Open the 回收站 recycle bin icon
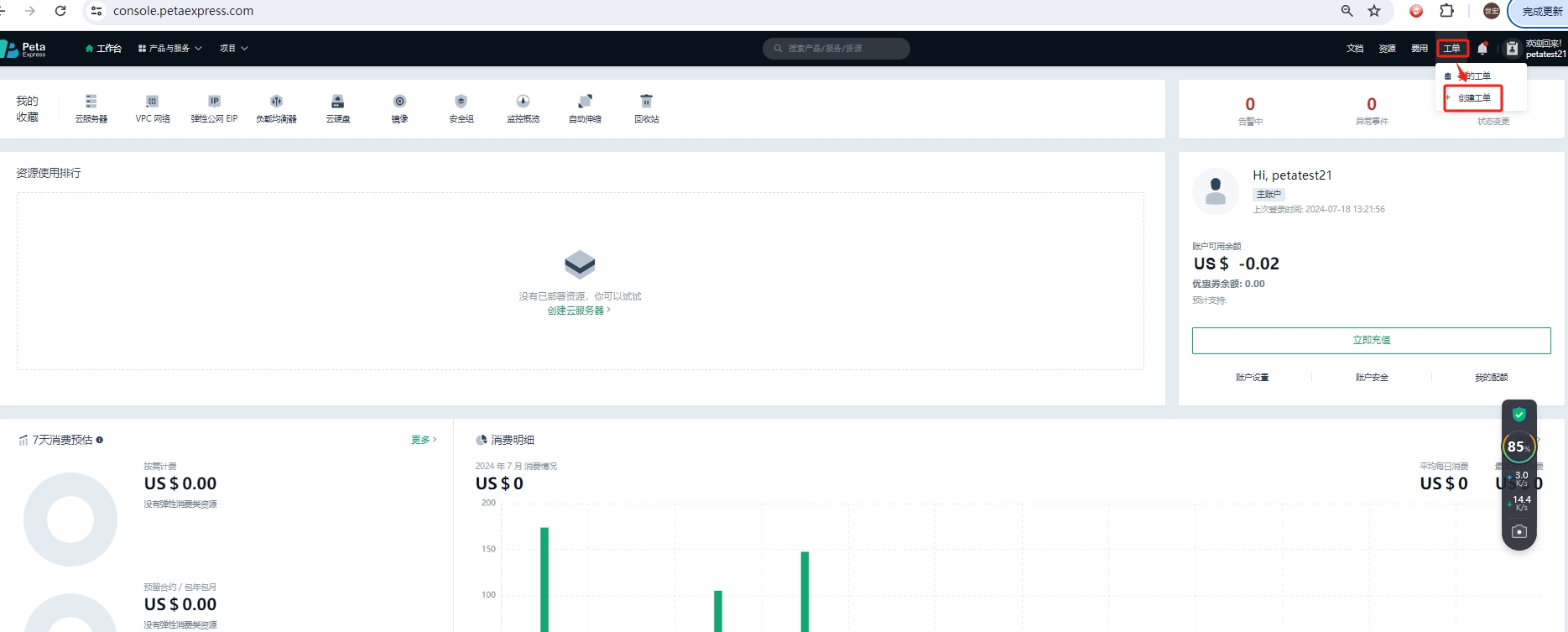Viewport: 1568px width, 632px height. 647,102
